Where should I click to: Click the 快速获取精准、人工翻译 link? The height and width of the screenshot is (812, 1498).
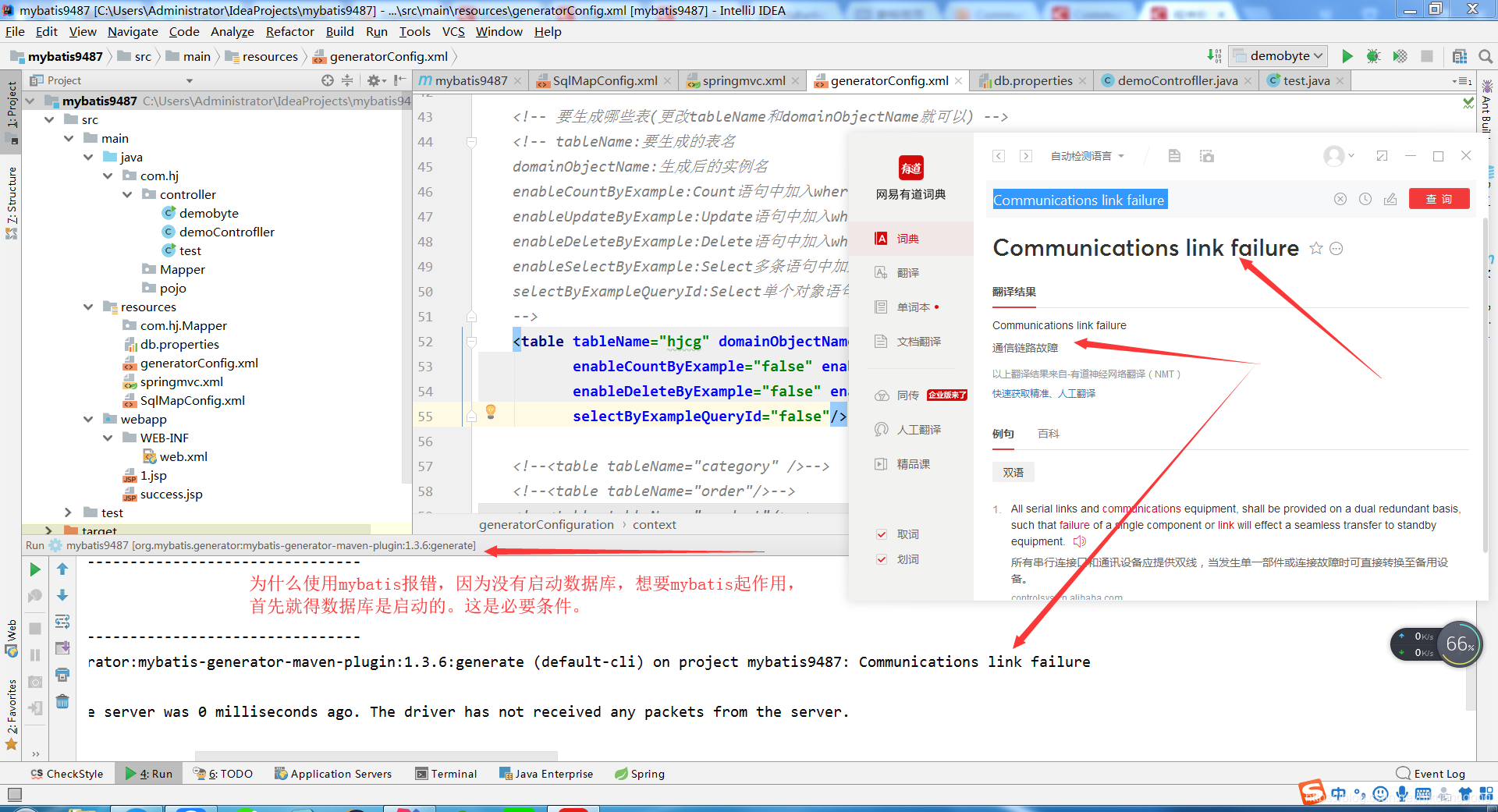[1044, 393]
